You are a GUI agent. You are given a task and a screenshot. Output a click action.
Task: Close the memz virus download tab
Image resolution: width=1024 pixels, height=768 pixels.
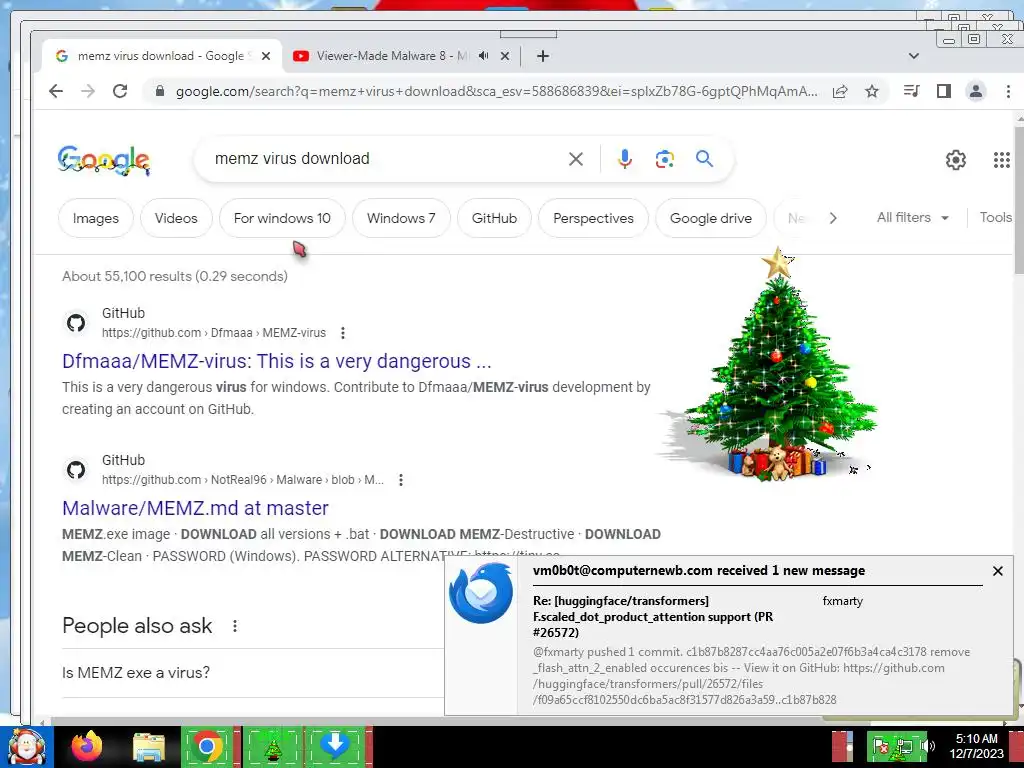pyautogui.click(x=266, y=56)
